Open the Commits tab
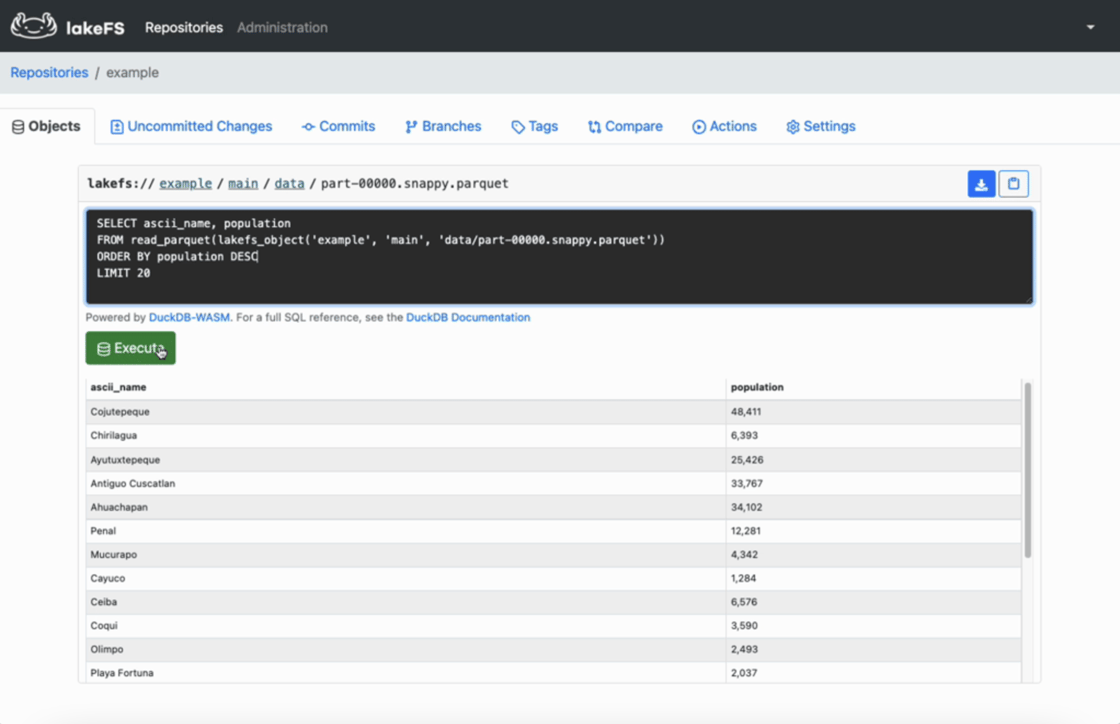The height and width of the screenshot is (724, 1120). [339, 126]
